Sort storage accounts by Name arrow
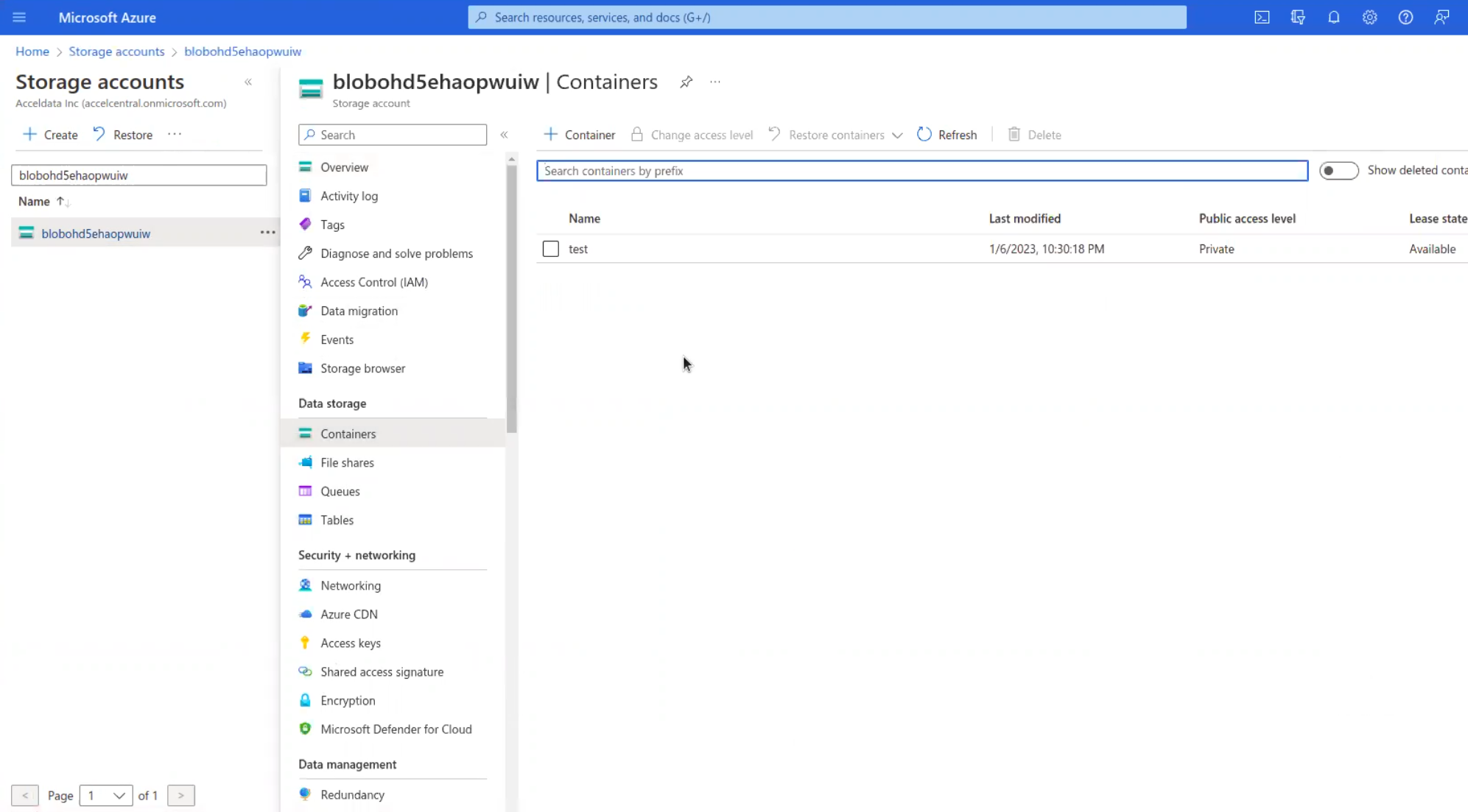 (63, 202)
